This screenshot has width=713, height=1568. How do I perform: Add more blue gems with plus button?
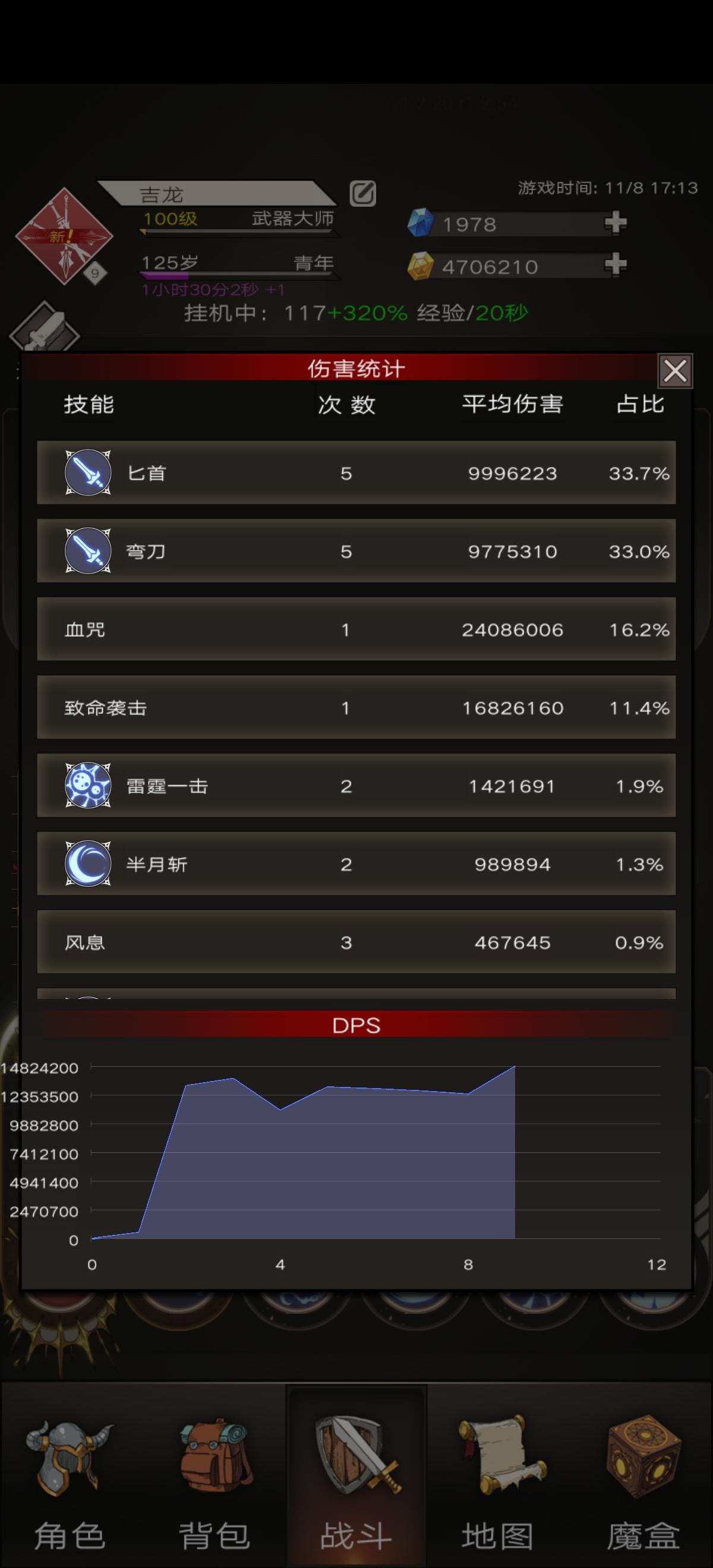616,223
